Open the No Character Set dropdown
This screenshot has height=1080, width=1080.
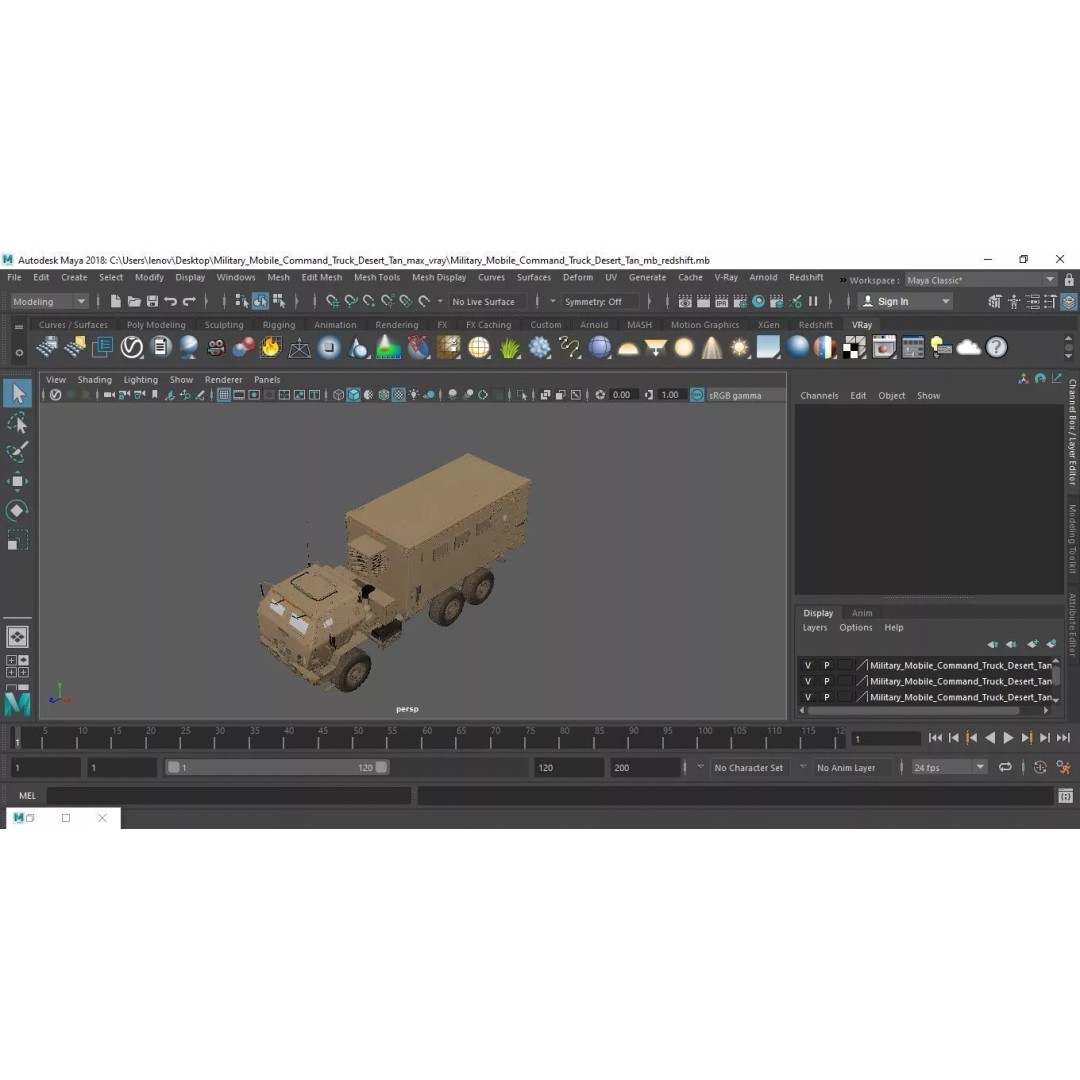(x=749, y=767)
